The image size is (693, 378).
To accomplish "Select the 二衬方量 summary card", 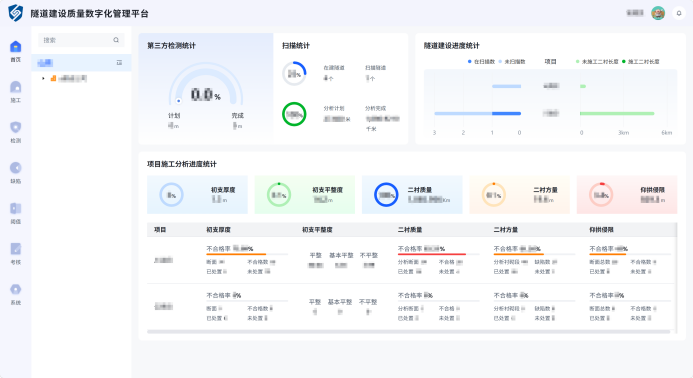I will [x=519, y=195].
